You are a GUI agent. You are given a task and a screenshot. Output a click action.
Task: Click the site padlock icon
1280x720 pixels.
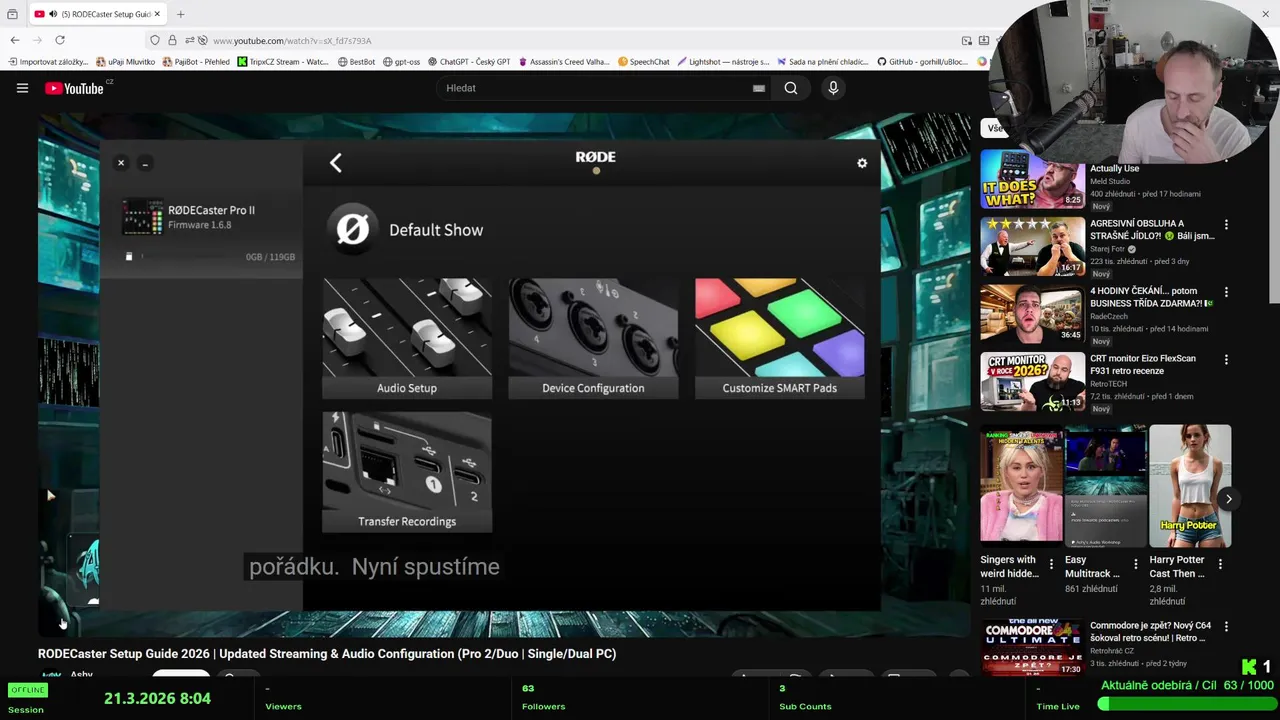click(x=172, y=40)
